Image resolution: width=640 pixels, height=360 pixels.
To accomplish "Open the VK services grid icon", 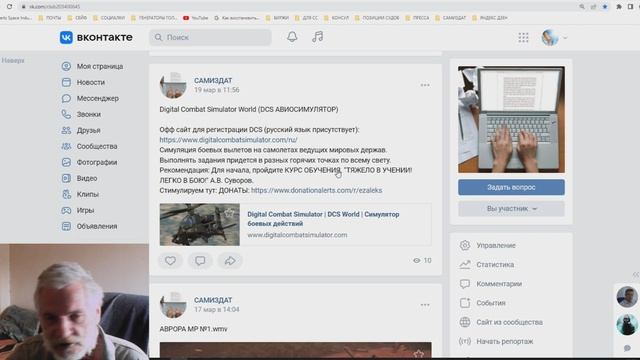I will tap(523, 38).
